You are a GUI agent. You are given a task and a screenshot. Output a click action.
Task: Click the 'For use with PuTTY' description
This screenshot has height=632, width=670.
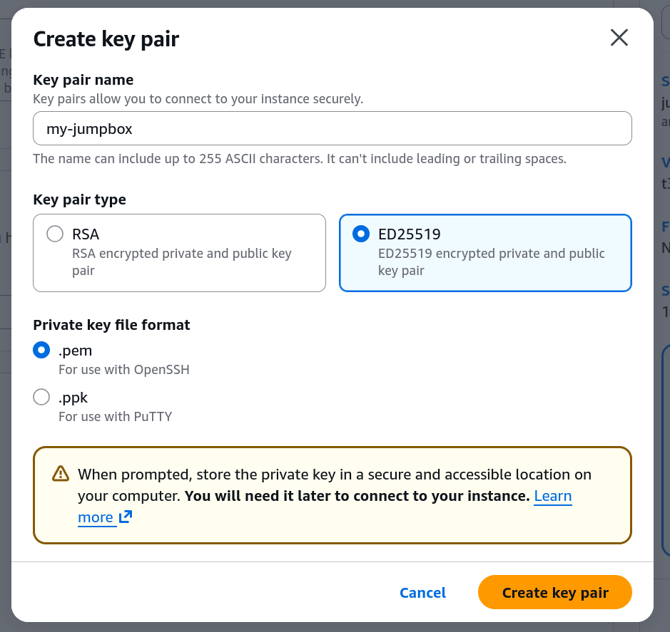point(115,416)
